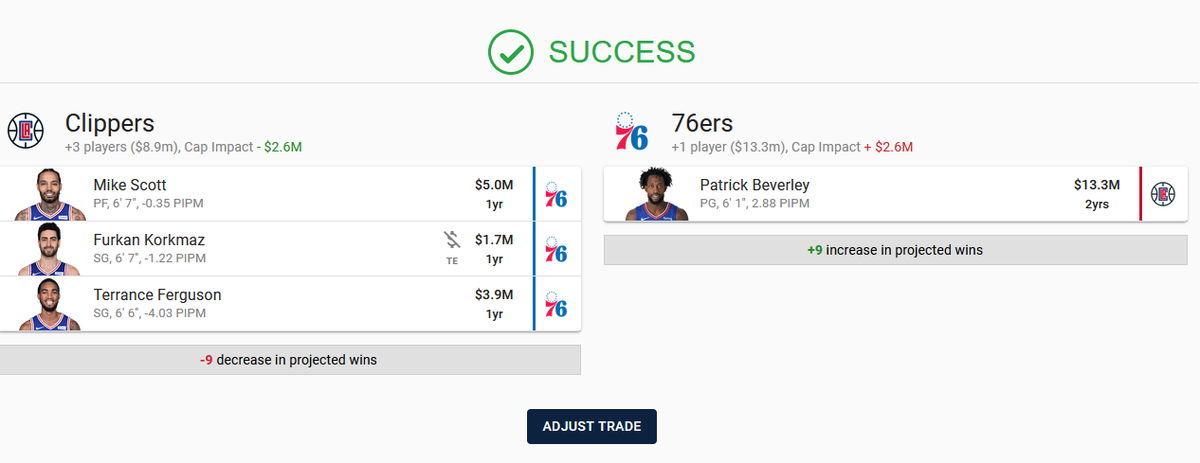Click the 76ers team logo in header
1200x463 pixels.
632,131
